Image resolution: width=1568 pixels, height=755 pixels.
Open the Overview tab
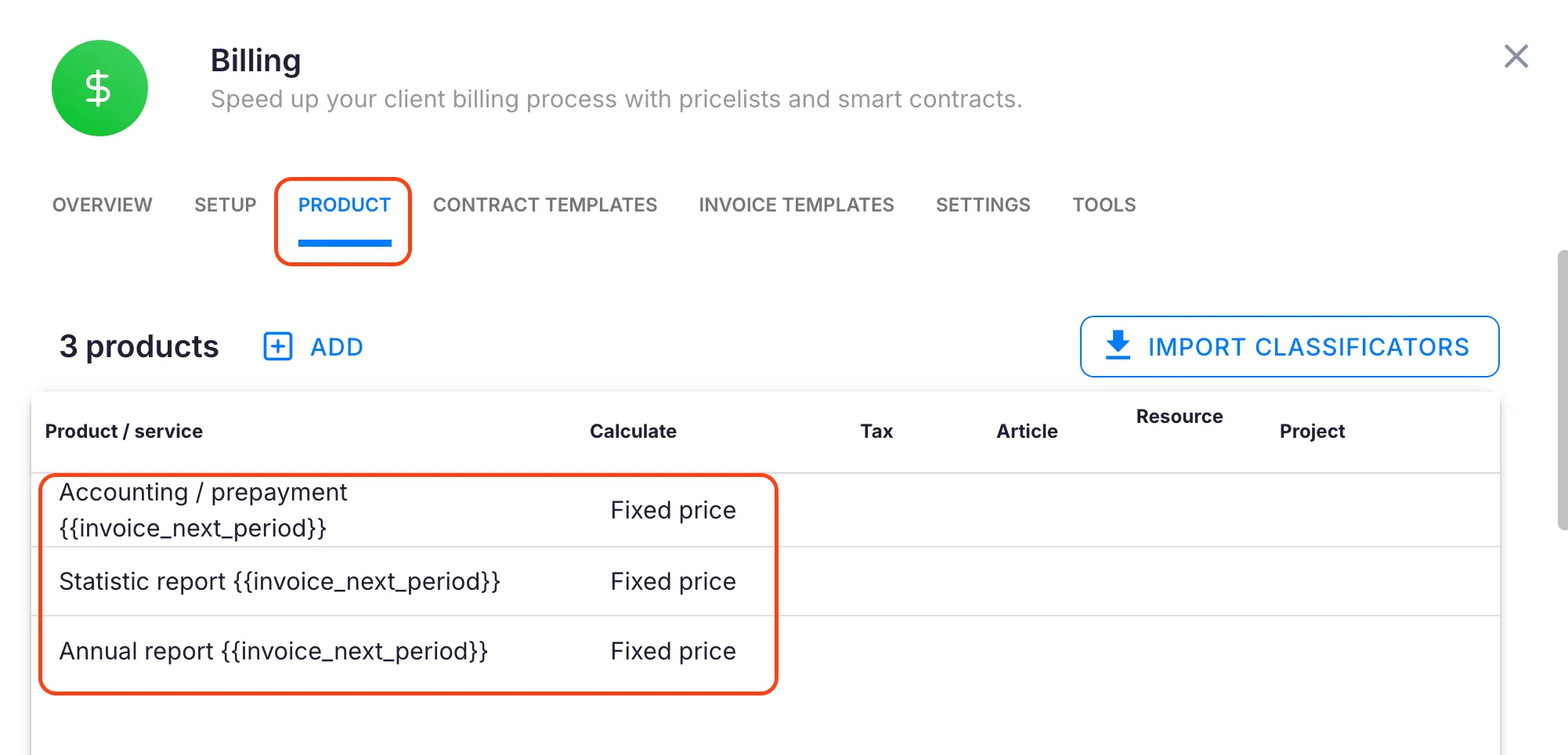[102, 204]
